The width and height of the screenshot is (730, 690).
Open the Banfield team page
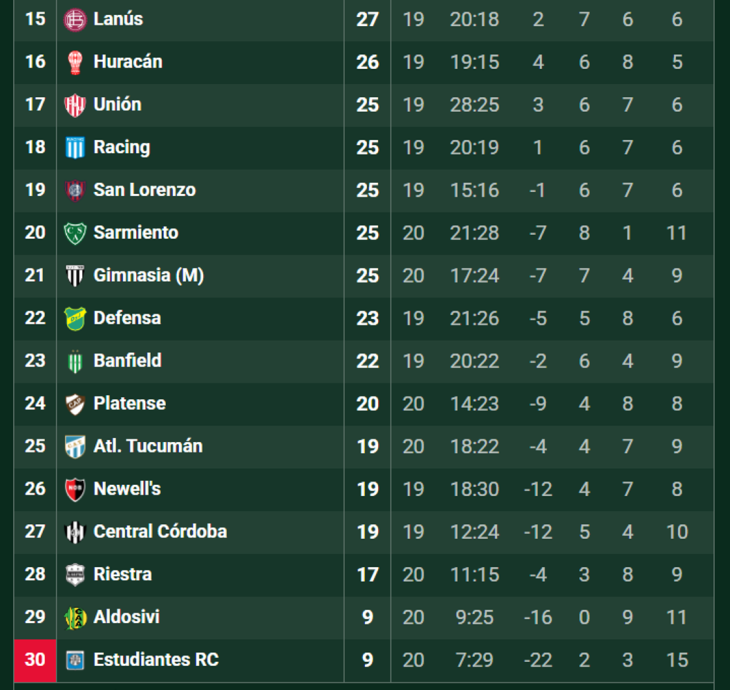point(128,361)
